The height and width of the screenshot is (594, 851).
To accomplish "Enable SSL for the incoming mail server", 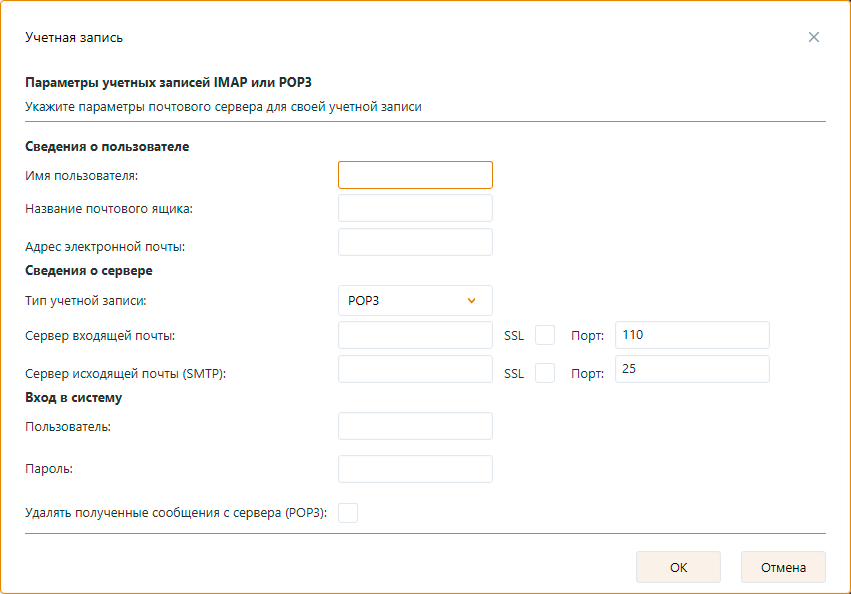I will [x=544, y=334].
